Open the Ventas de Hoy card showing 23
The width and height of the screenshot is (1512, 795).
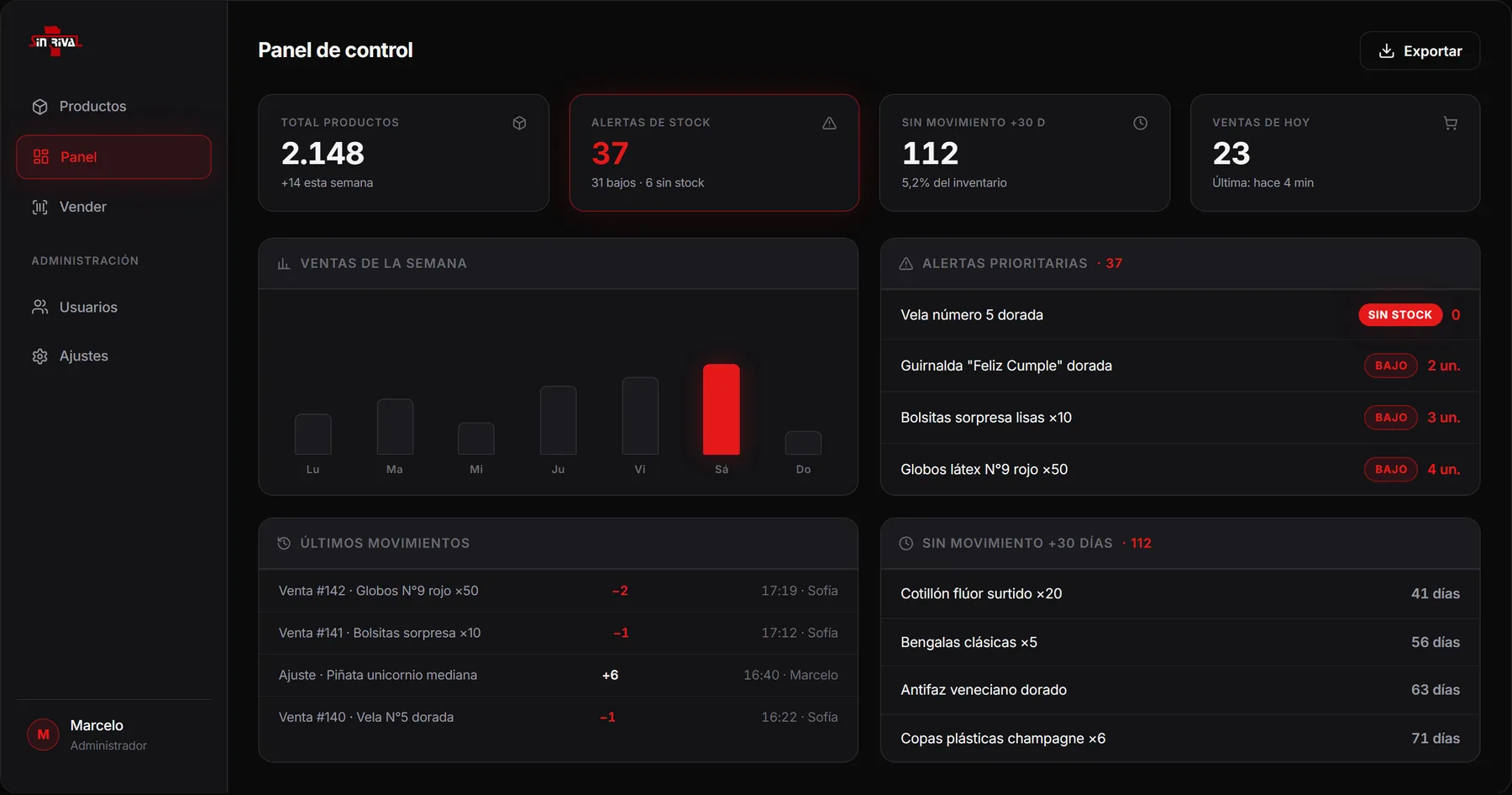click(1335, 153)
